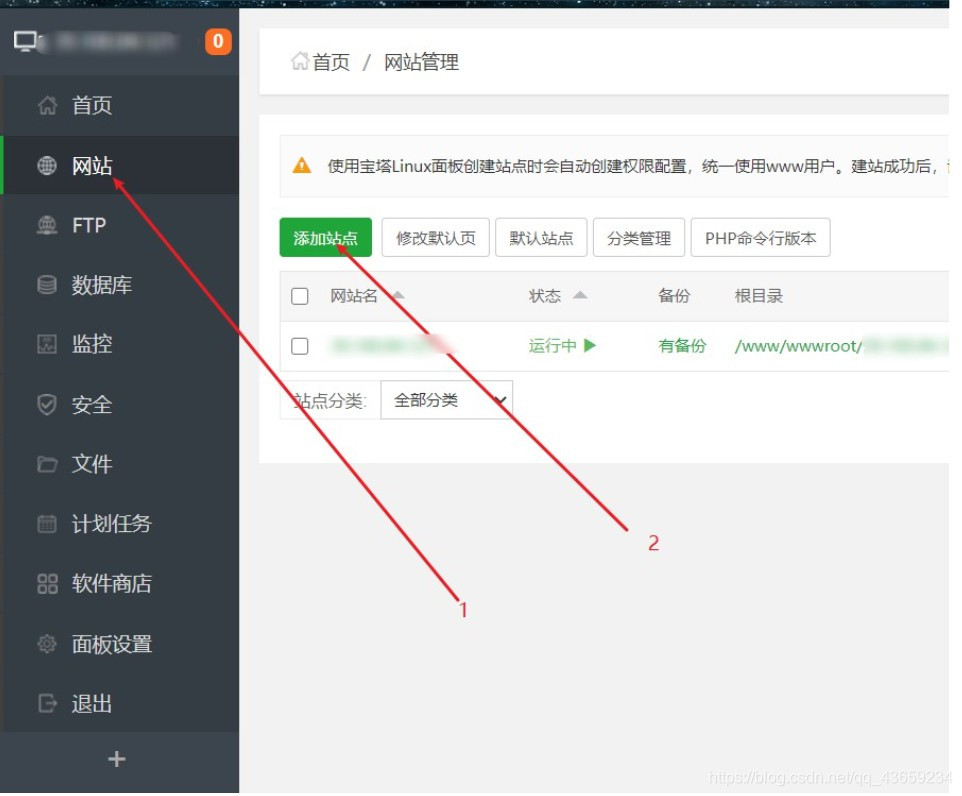Open the 全部分类 category dropdown

447,400
